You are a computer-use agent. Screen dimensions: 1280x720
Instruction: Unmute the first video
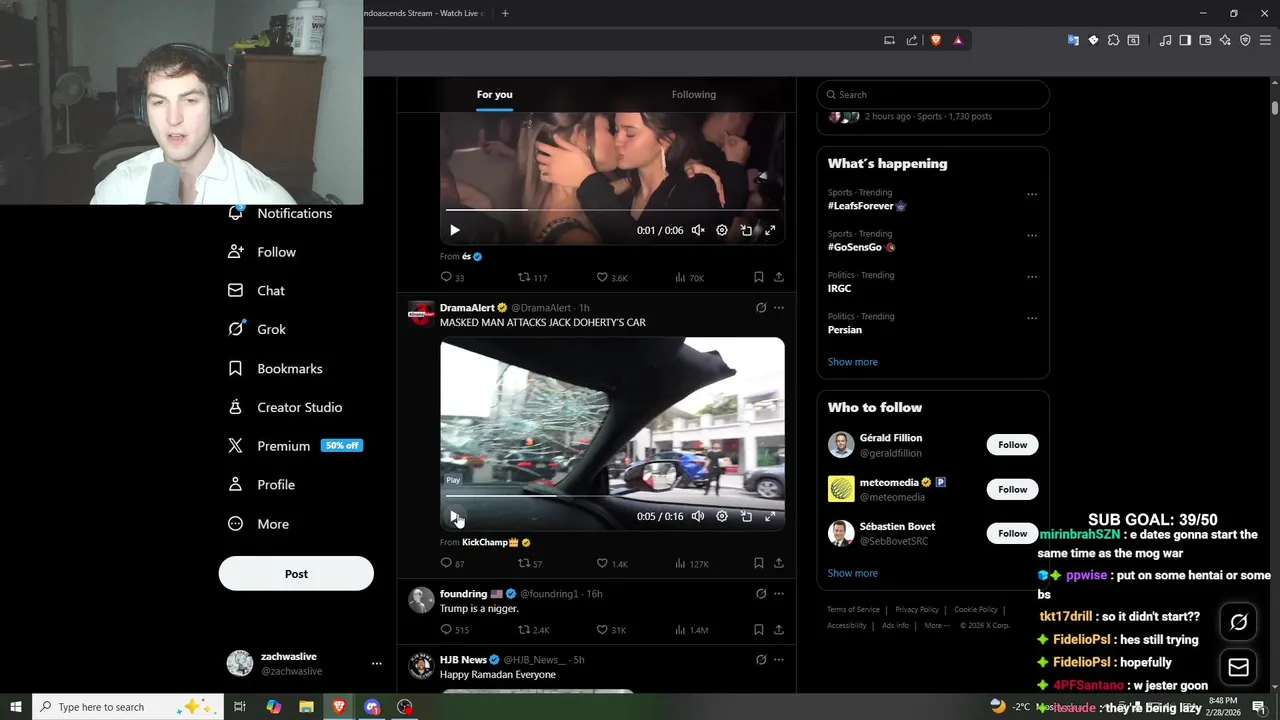pos(698,230)
